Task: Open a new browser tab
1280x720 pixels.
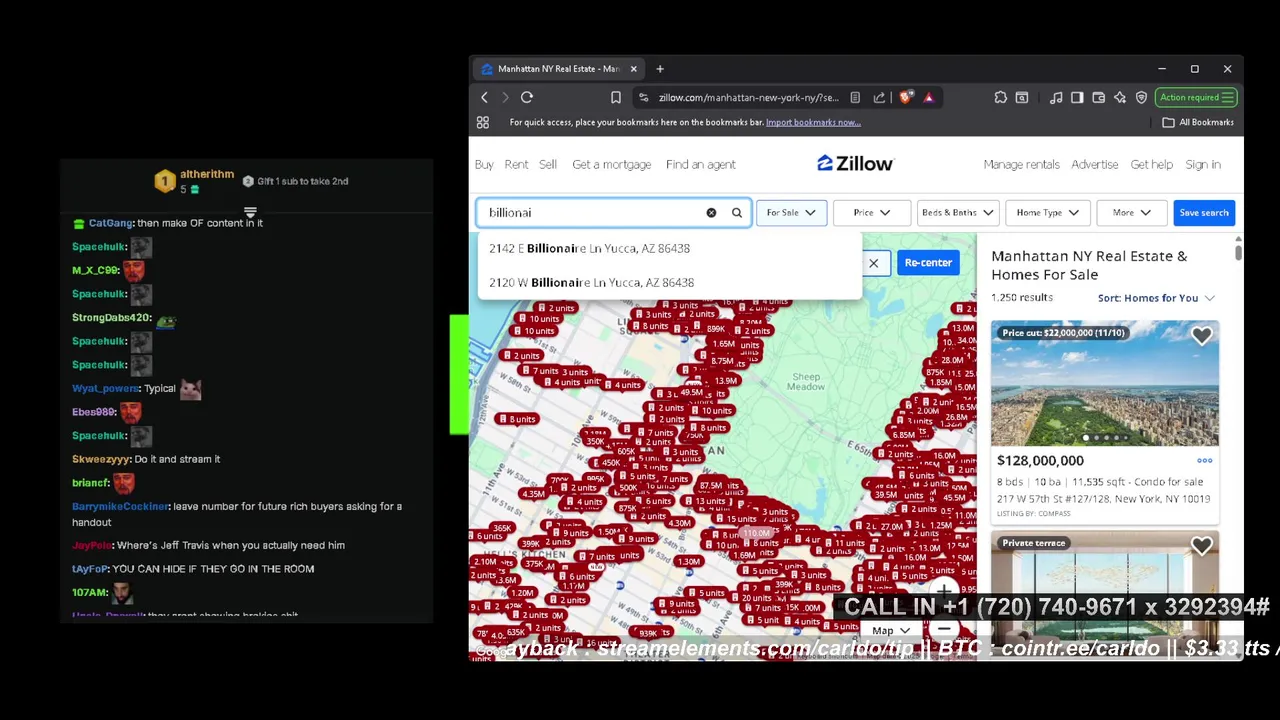Action: [660, 69]
